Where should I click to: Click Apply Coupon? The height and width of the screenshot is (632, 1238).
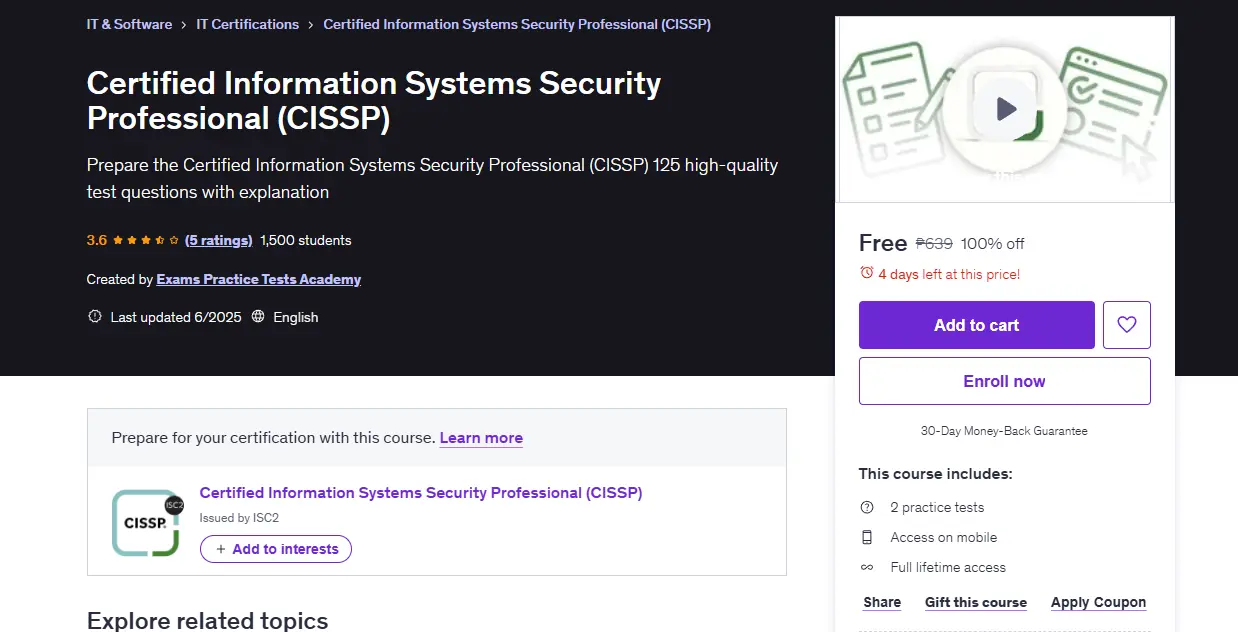pyautogui.click(x=1098, y=602)
